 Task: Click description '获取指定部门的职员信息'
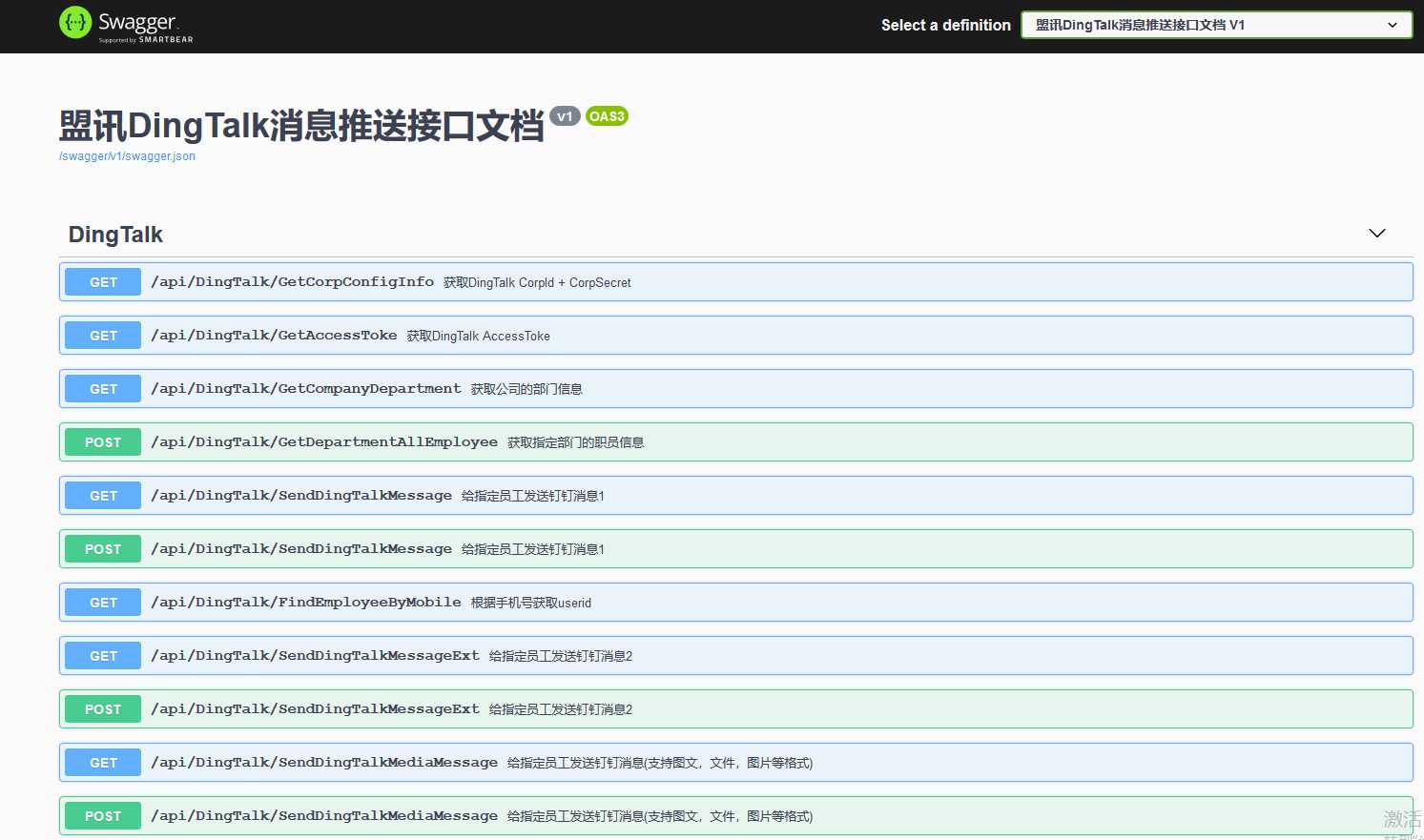coord(576,442)
